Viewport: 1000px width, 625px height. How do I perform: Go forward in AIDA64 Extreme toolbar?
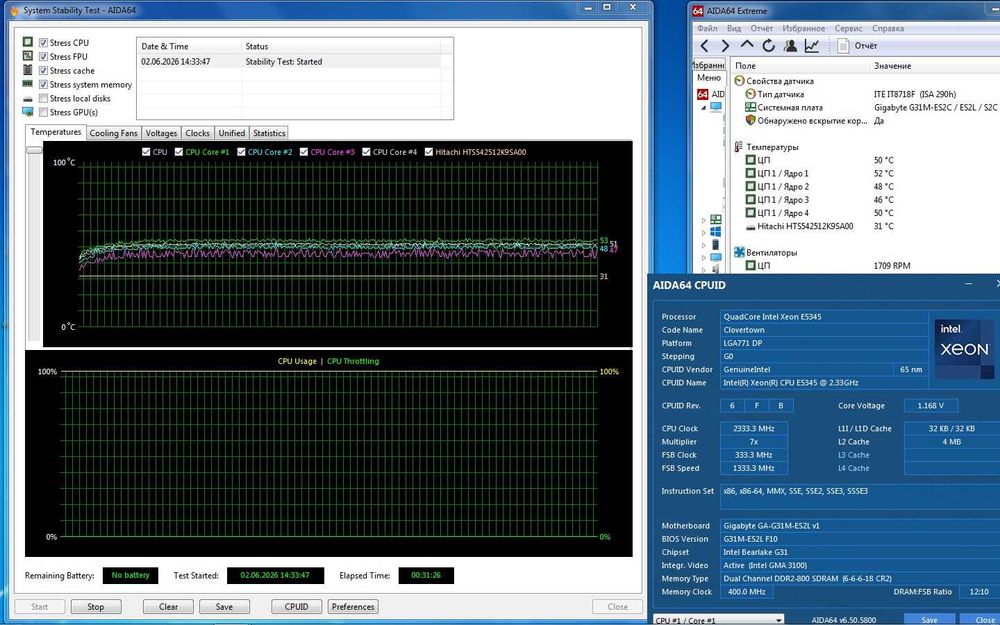[x=726, y=46]
